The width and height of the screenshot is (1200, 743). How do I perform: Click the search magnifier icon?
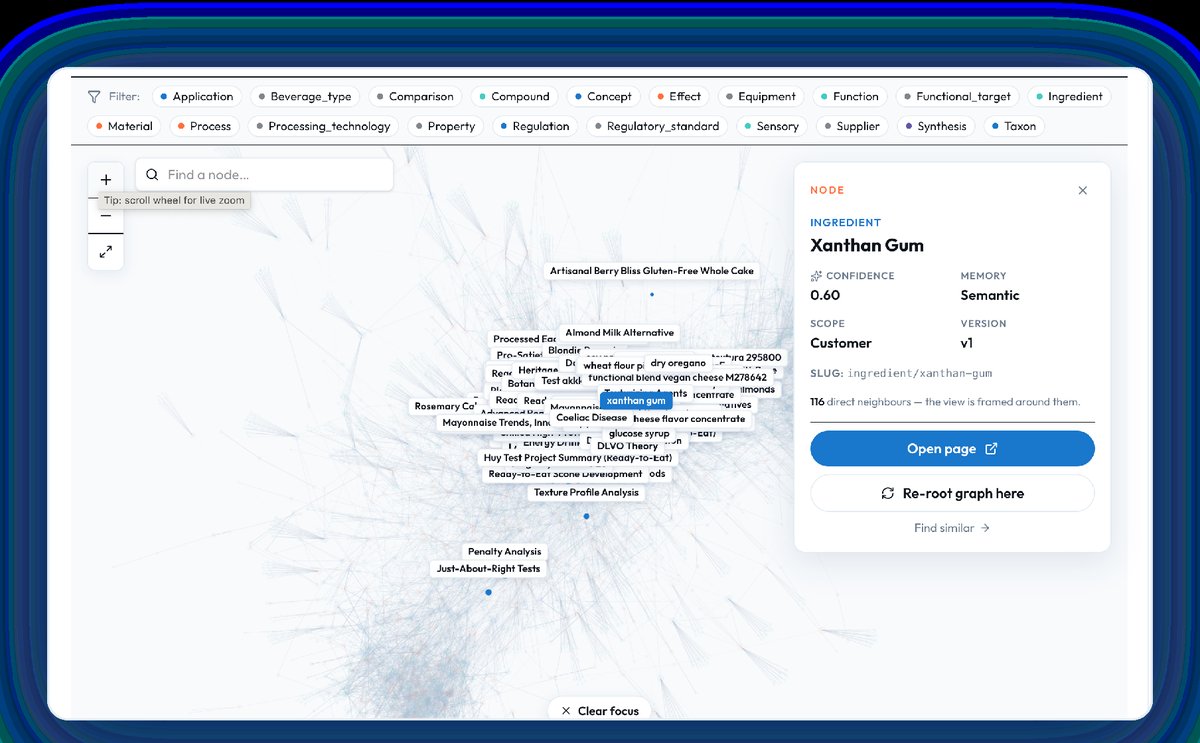tap(153, 175)
